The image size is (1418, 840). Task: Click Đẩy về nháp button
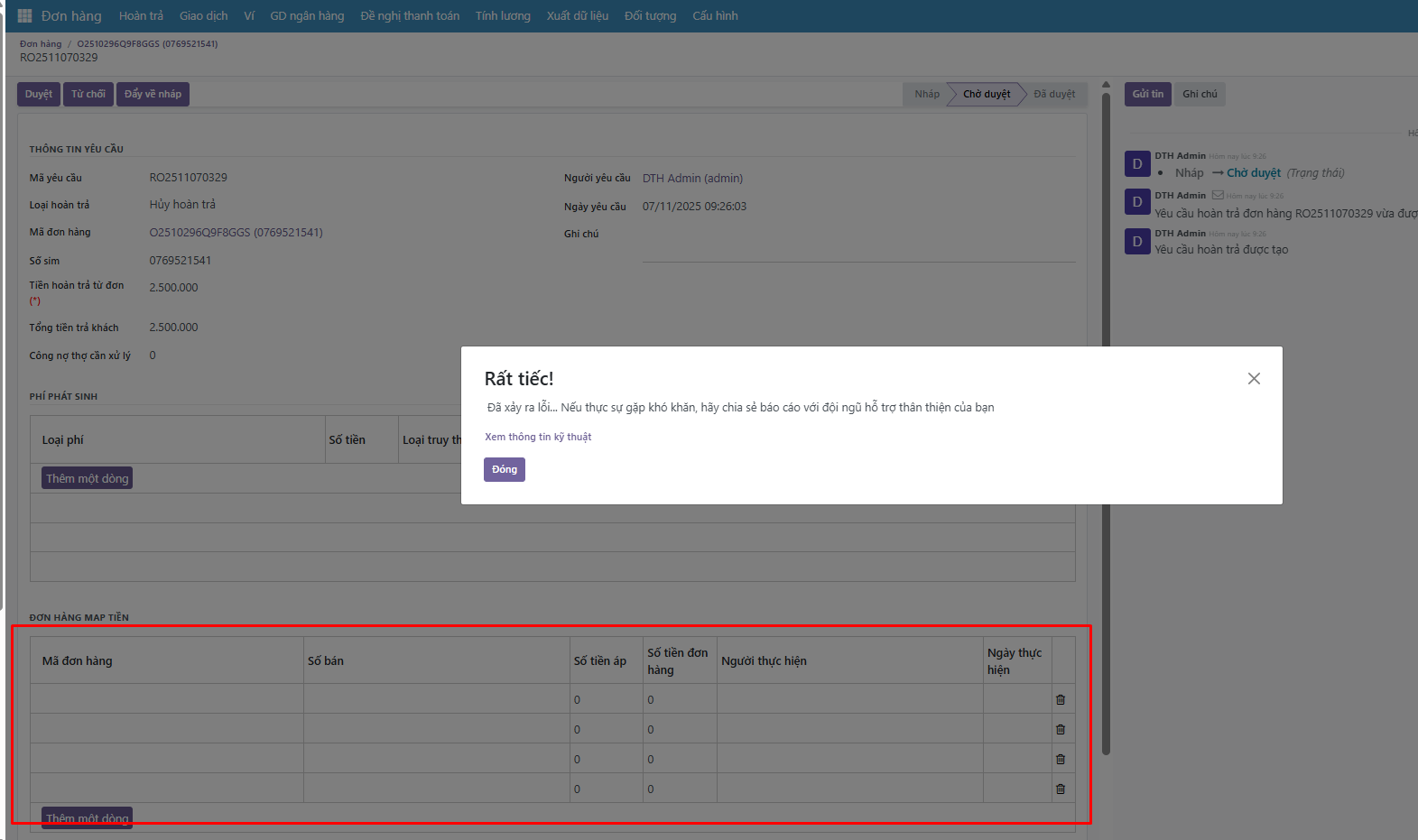point(153,94)
